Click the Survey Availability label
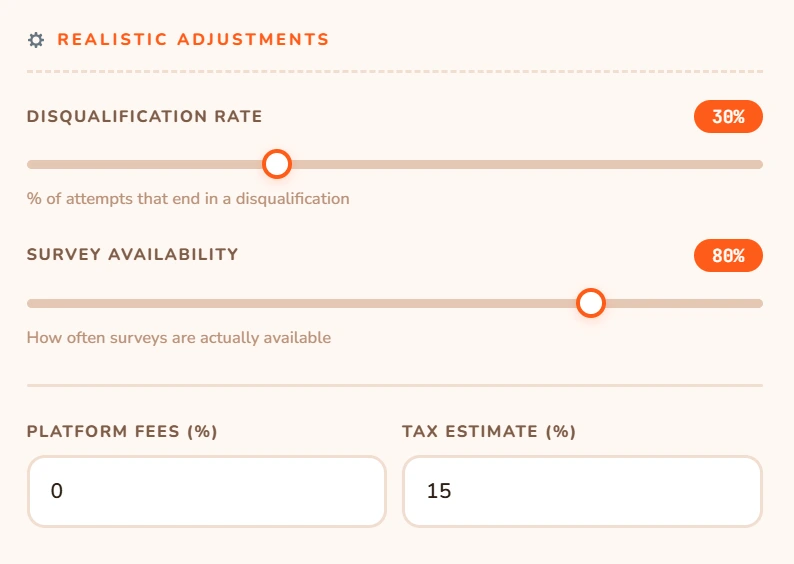 tap(133, 255)
